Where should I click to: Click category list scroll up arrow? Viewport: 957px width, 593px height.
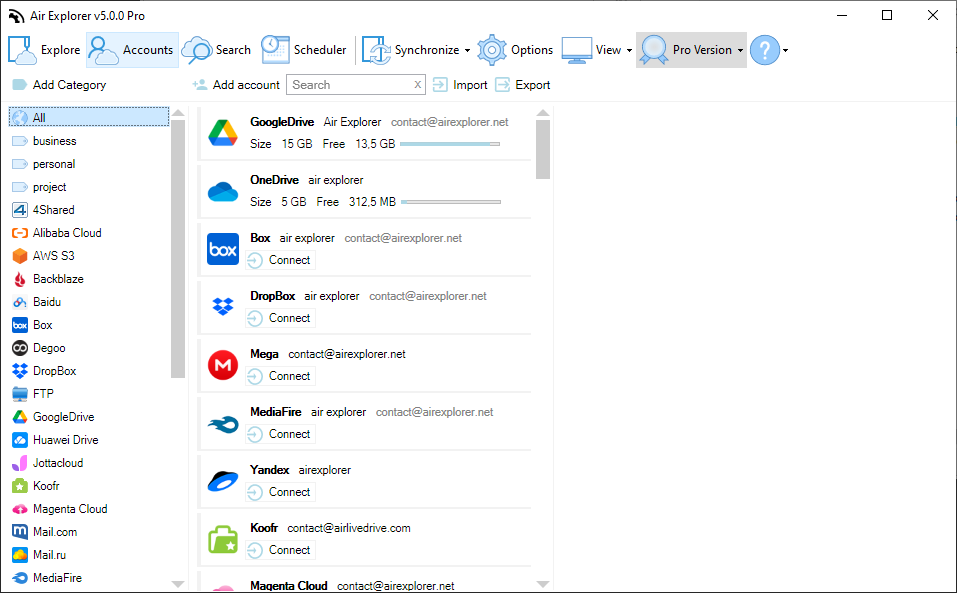(178, 113)
